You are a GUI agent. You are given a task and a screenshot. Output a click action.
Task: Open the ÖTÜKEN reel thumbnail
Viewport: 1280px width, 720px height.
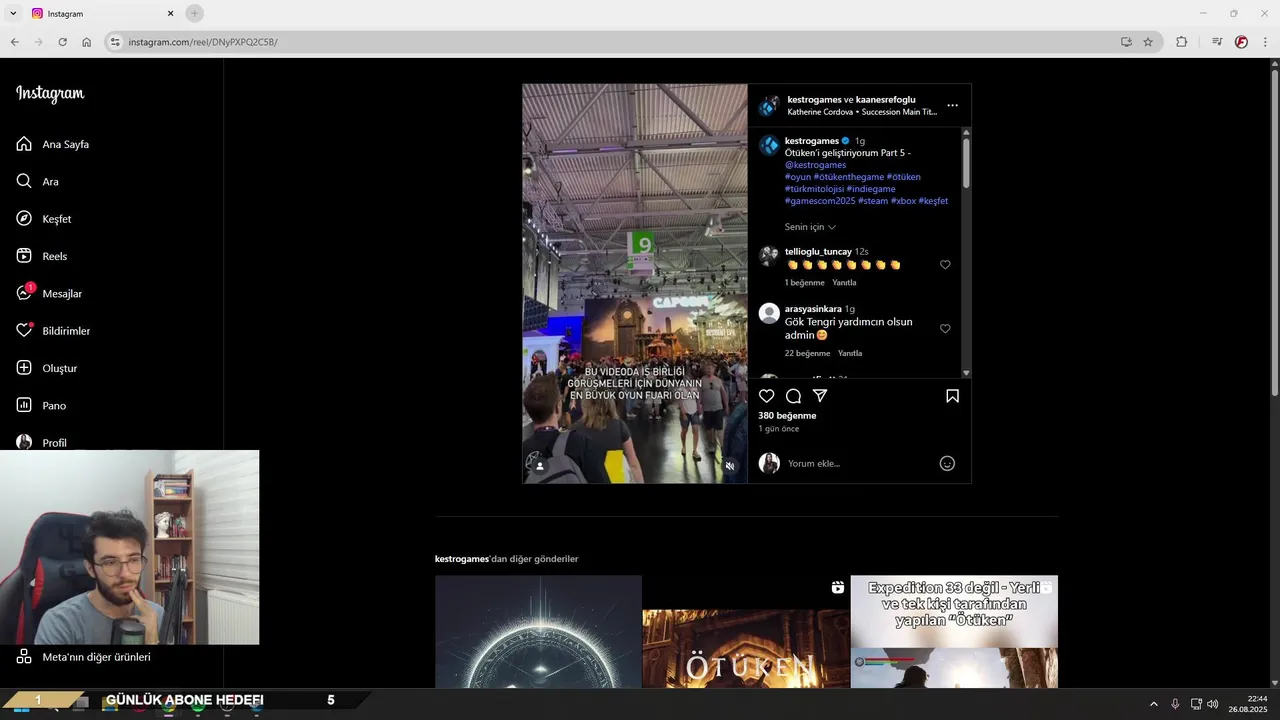tap(746, 631)
